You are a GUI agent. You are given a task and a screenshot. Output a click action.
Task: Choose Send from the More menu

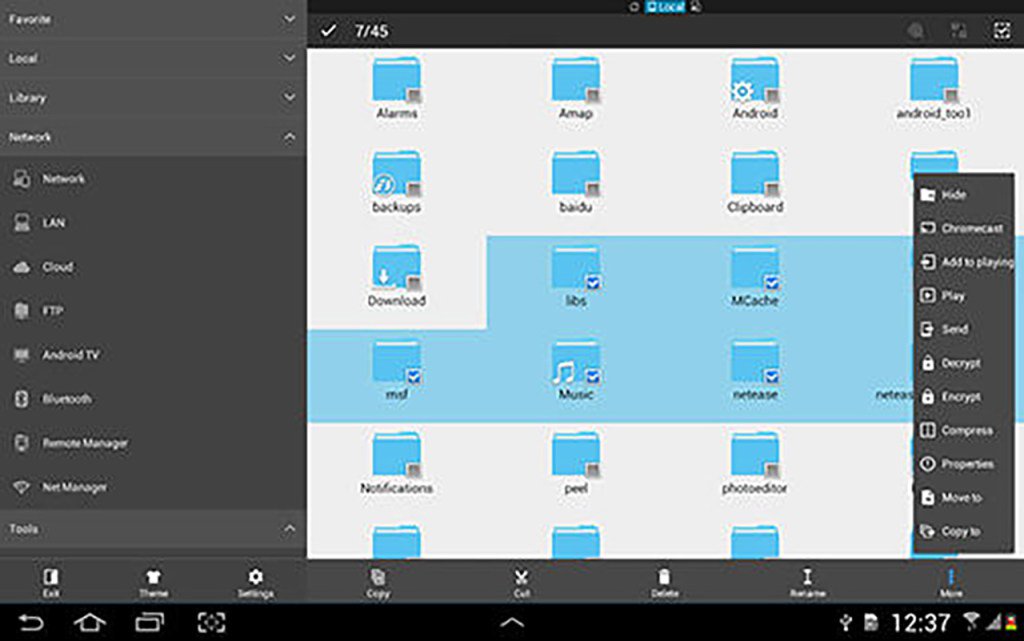[x=964, y=329]
